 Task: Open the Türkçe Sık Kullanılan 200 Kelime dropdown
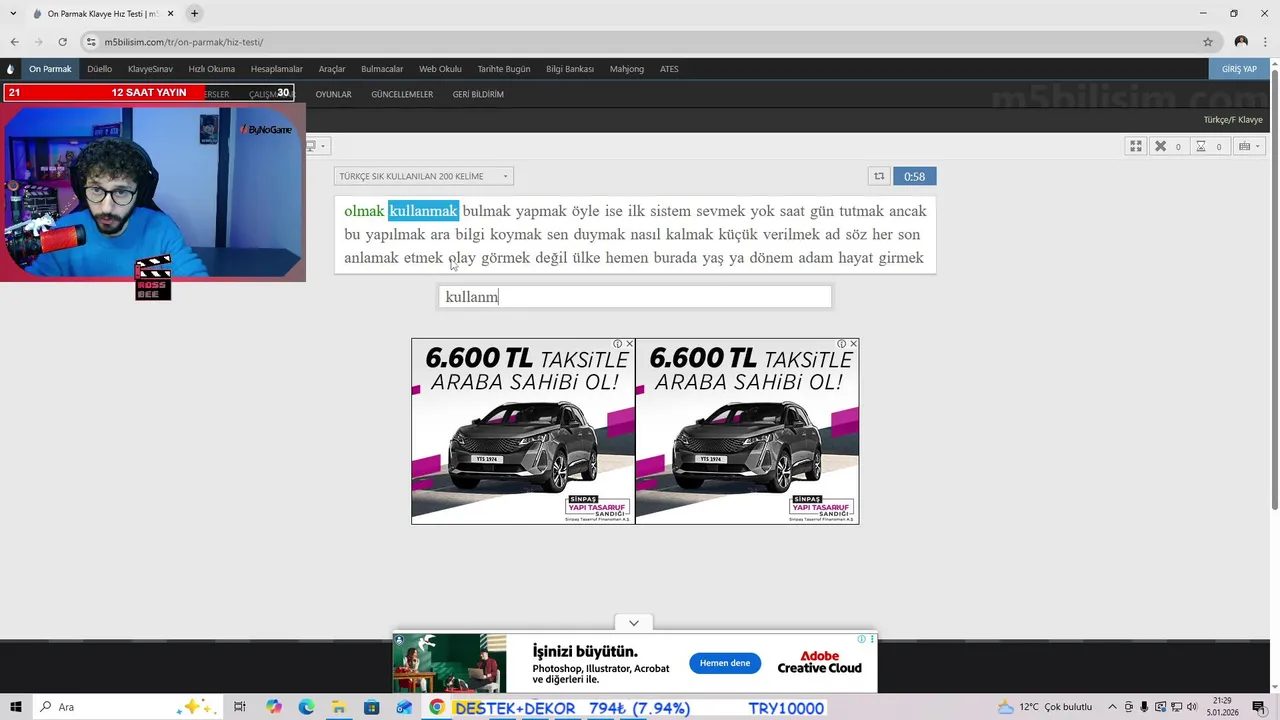[424, 176]
